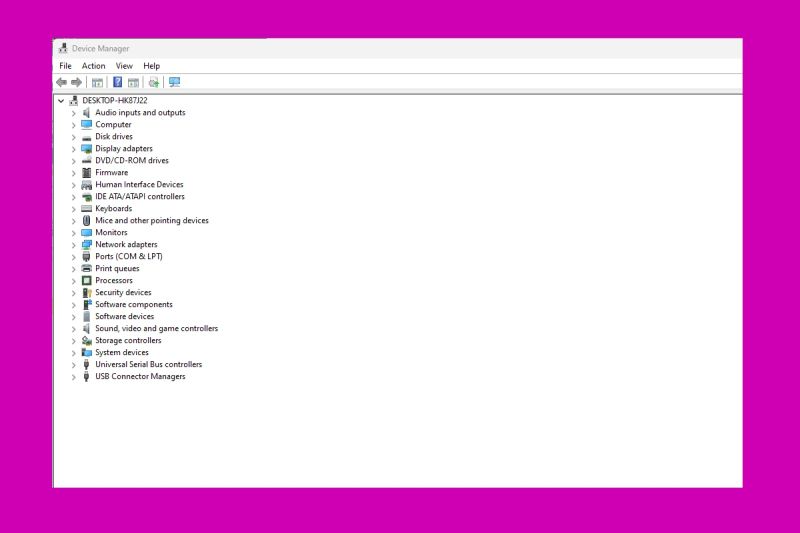Select the Software devices label

click(124, 316)
